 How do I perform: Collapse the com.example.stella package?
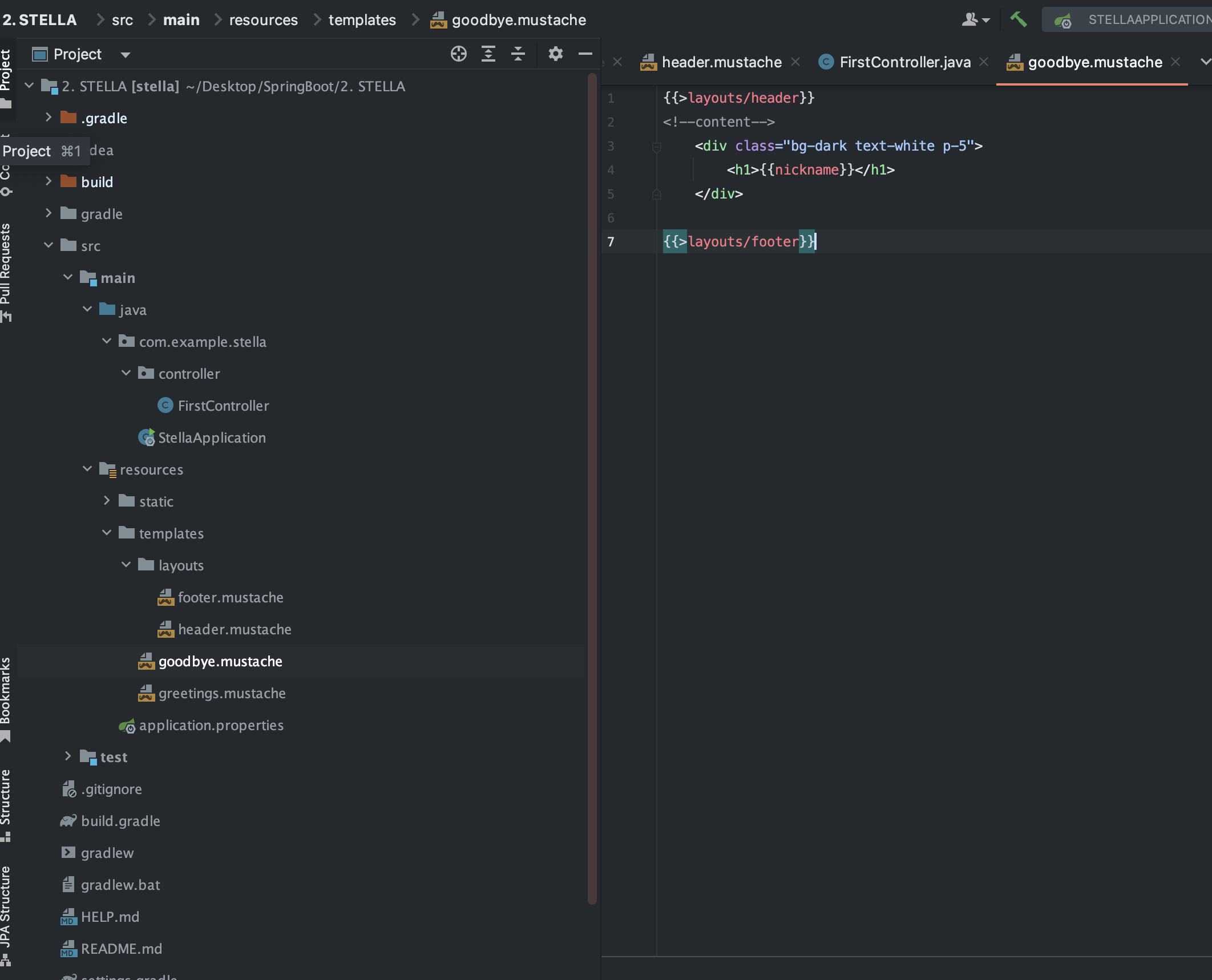coord(107,341)
